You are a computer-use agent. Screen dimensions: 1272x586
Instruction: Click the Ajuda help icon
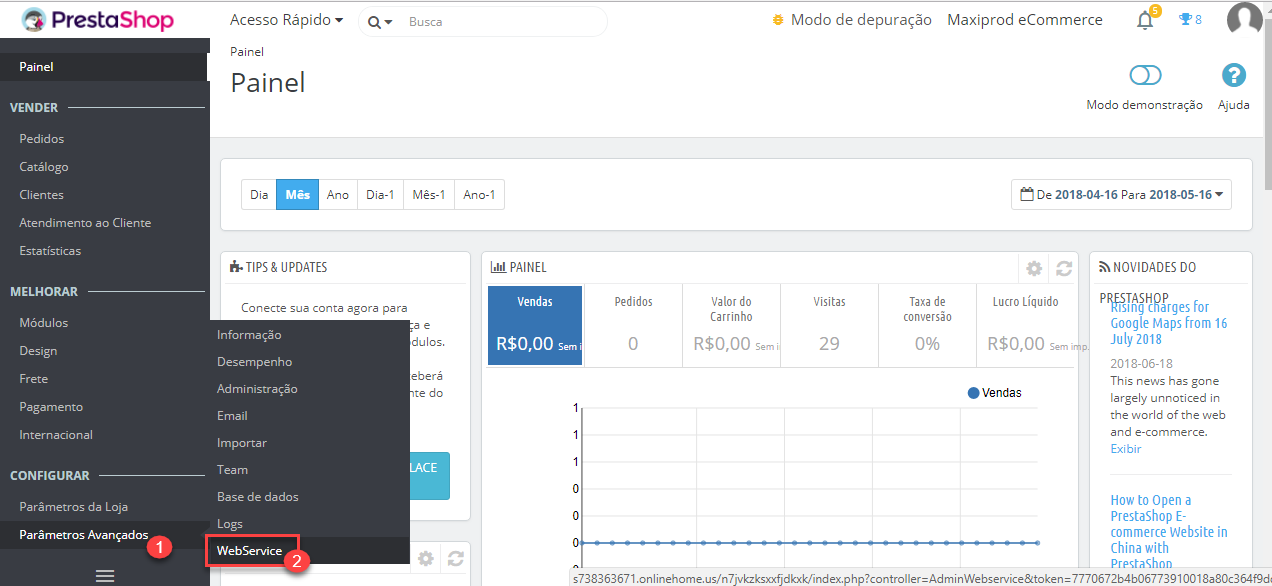tap(1234, 76)
